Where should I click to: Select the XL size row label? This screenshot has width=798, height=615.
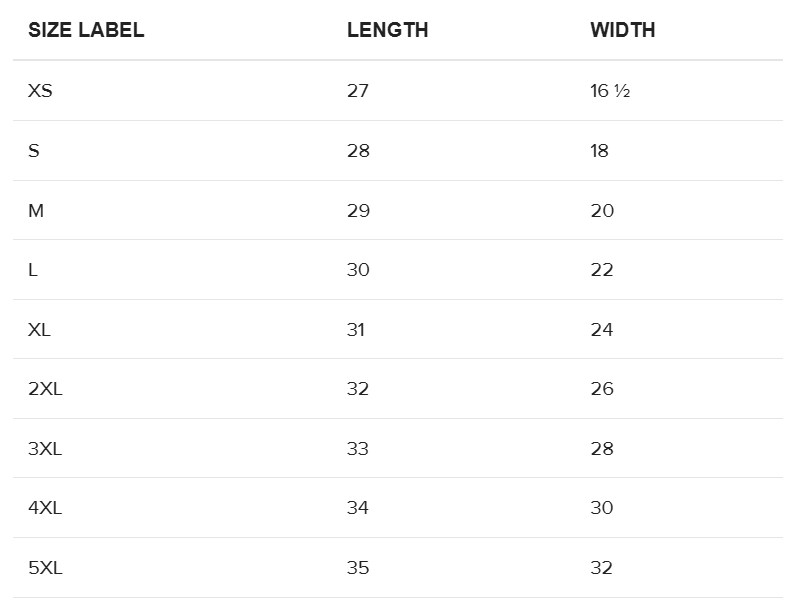pos(39,329)
